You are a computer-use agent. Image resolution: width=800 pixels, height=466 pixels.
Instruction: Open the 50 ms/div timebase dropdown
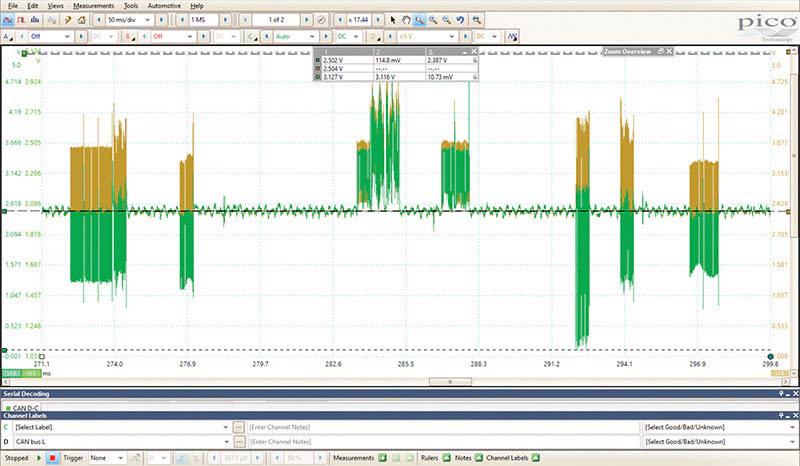click(x=147, y=20)
